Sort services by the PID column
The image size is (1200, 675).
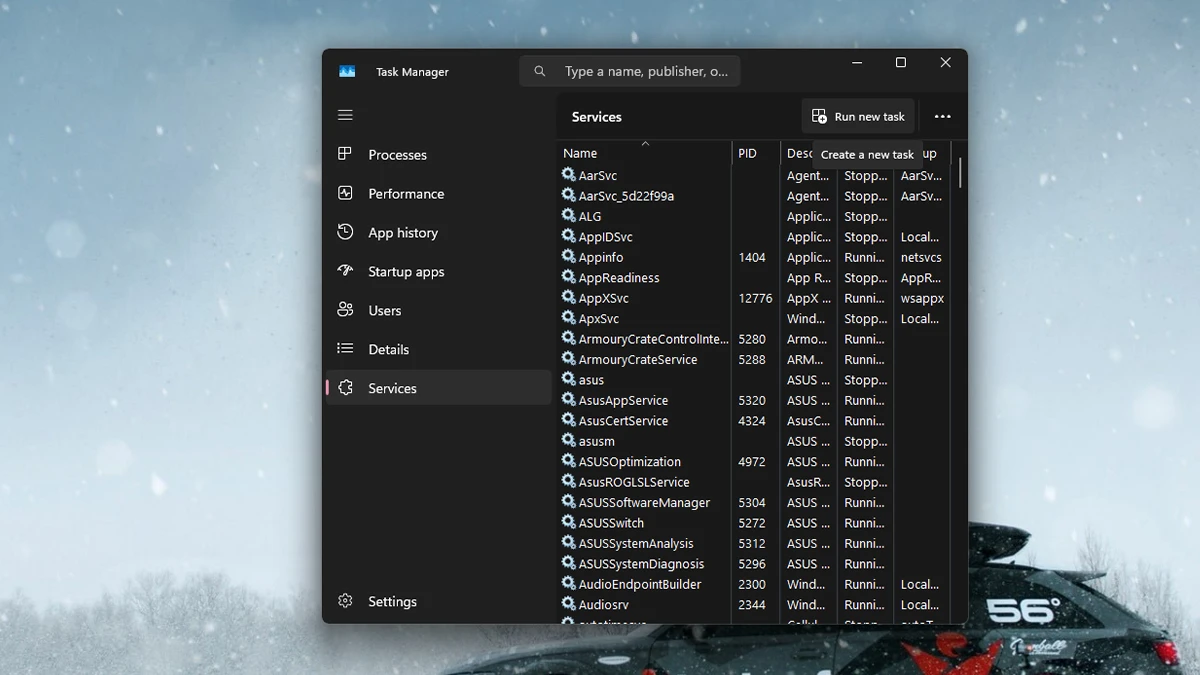click(756, 153)
